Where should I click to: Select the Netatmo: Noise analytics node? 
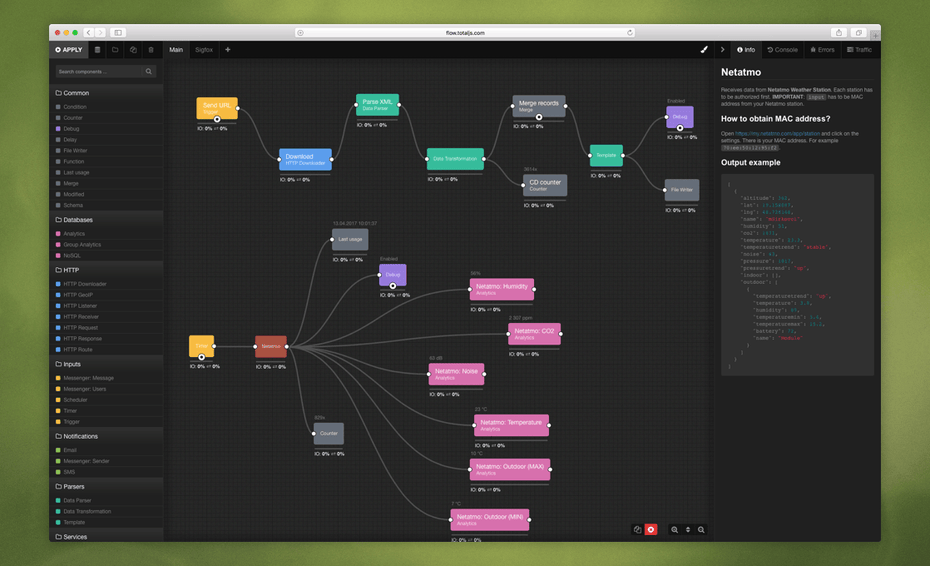(x=456, y=374)
